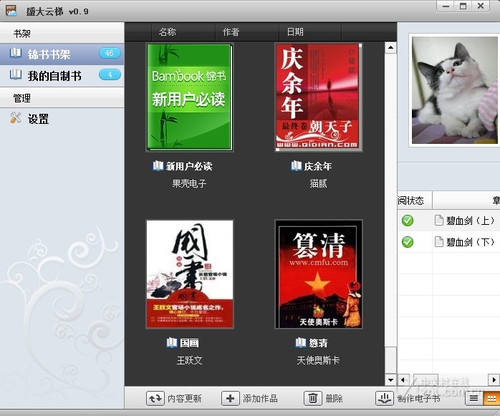Click the 46 count badge
The image size is (500, 416).
coord(109,53)
